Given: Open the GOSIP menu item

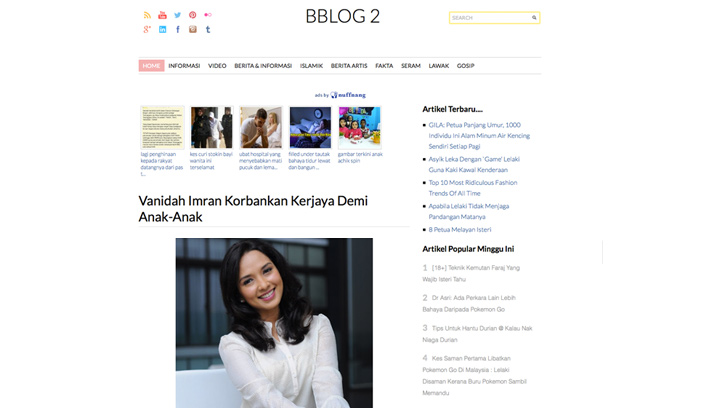Looking at the screenshot, I should (x=465, y=66).
